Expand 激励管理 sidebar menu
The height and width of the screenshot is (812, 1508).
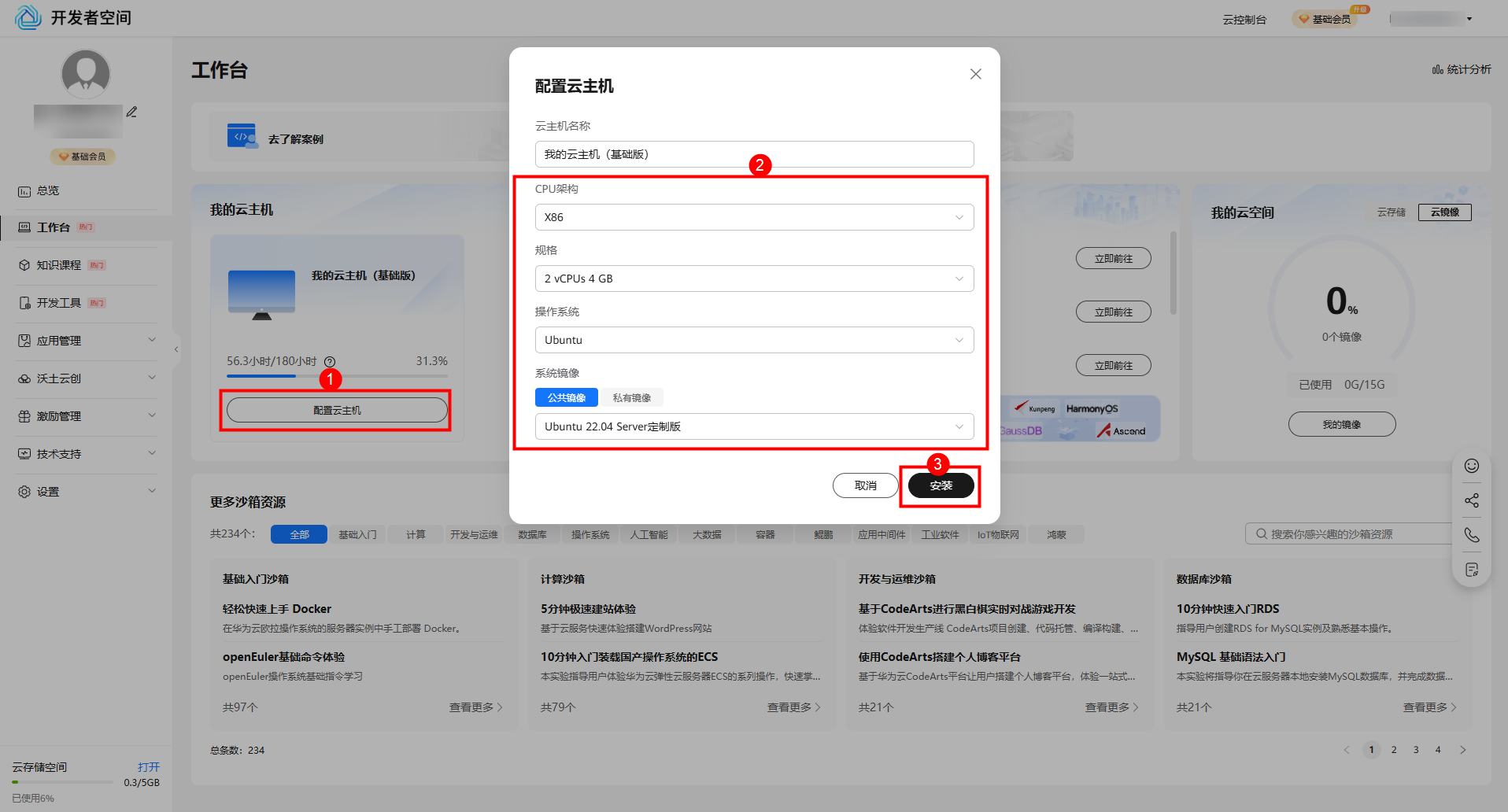point(85,416)
